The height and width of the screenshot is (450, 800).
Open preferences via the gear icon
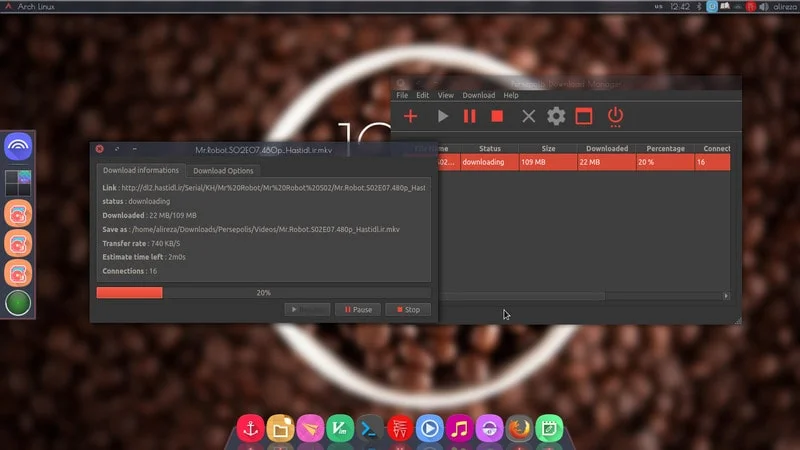click(x=556, y=116)
